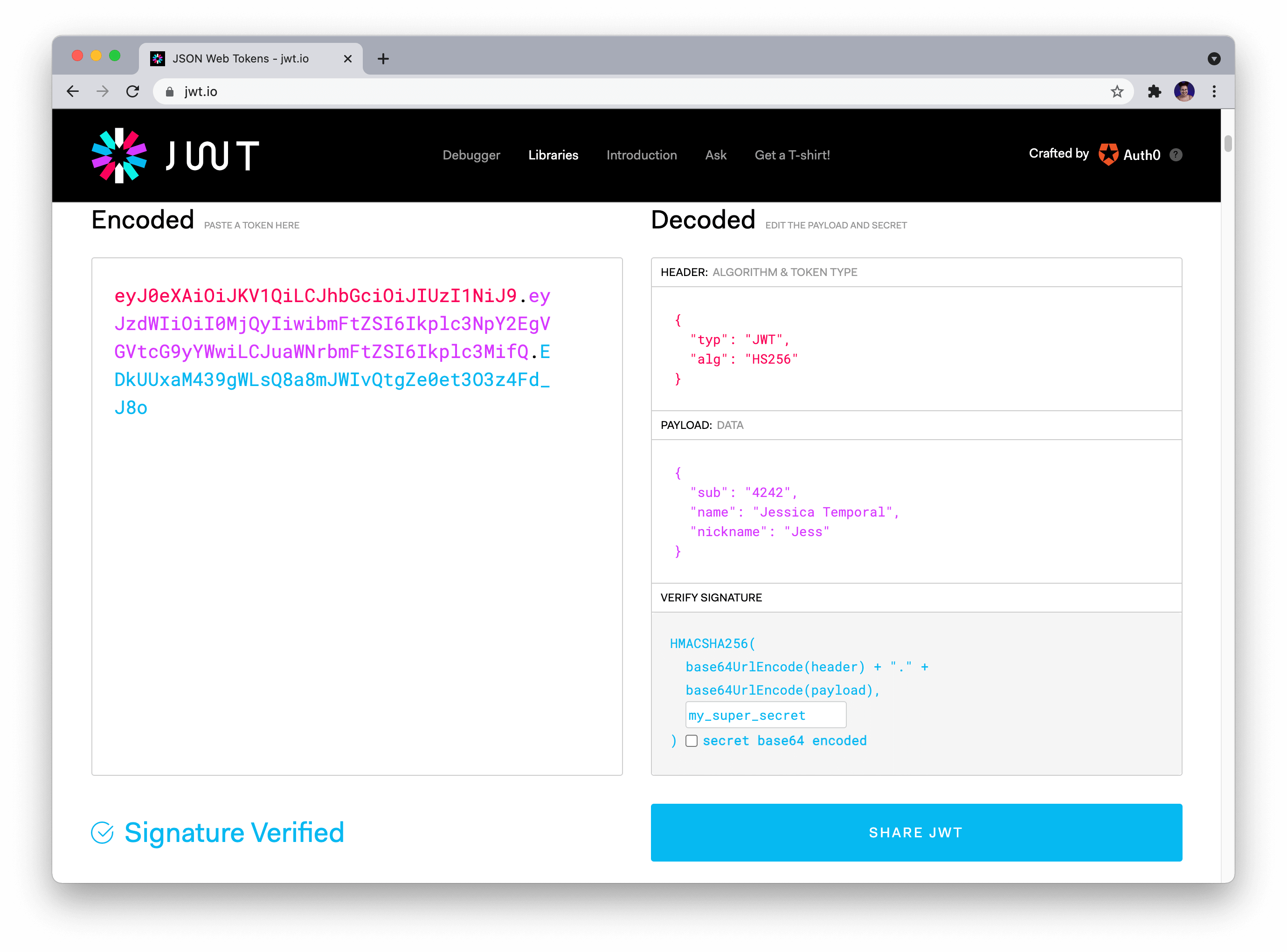
Task: Click the browser profile avatar icon
Action: 1185,91
